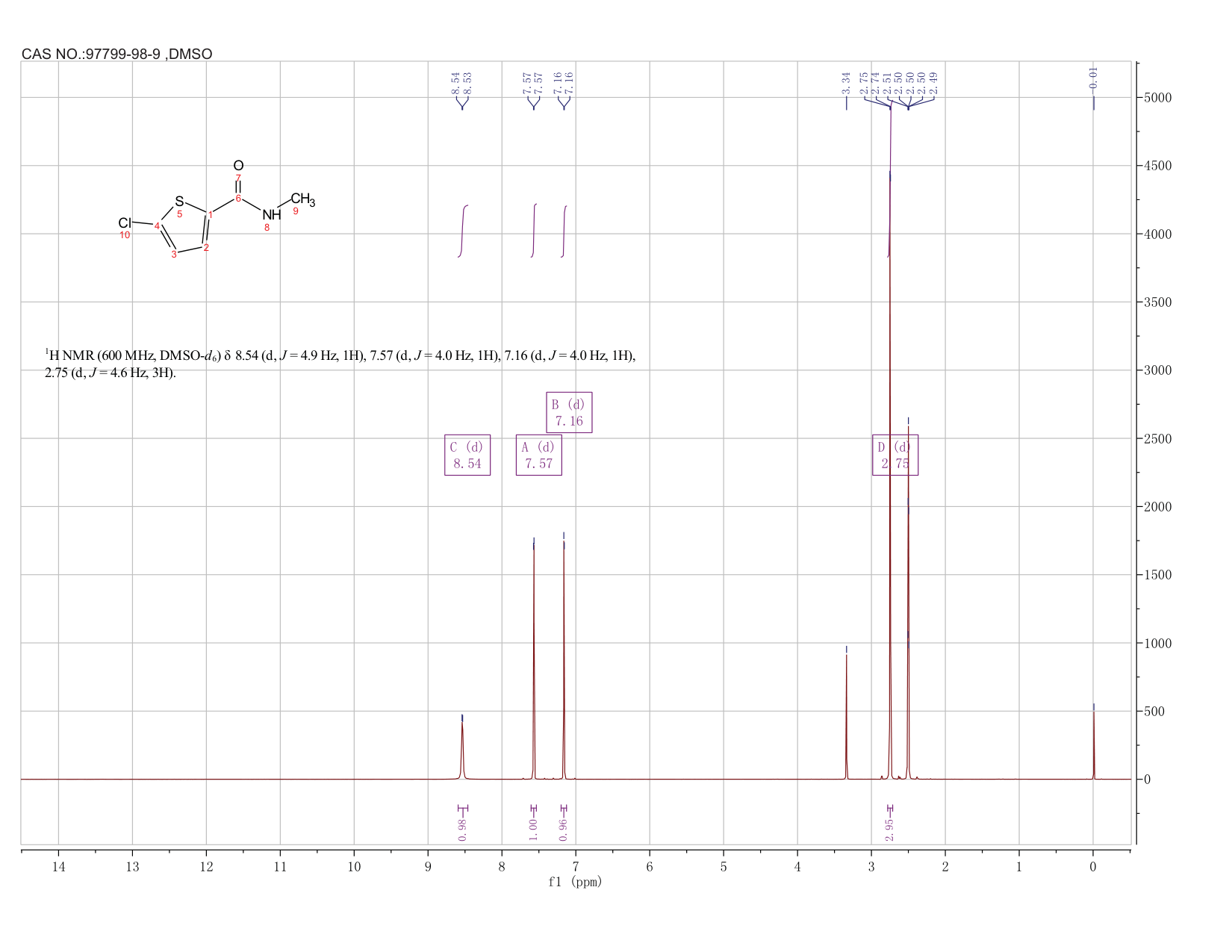Screen dimensions: 1232x952
Task: Select the integral curve above 7.57 peak
Action: tap(535, 230)
